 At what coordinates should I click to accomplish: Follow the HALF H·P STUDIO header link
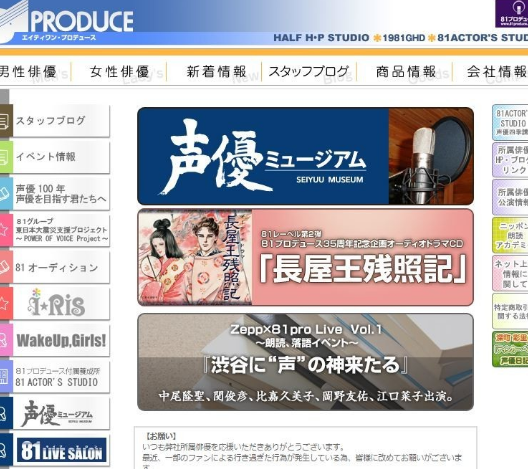pos(321,37)
